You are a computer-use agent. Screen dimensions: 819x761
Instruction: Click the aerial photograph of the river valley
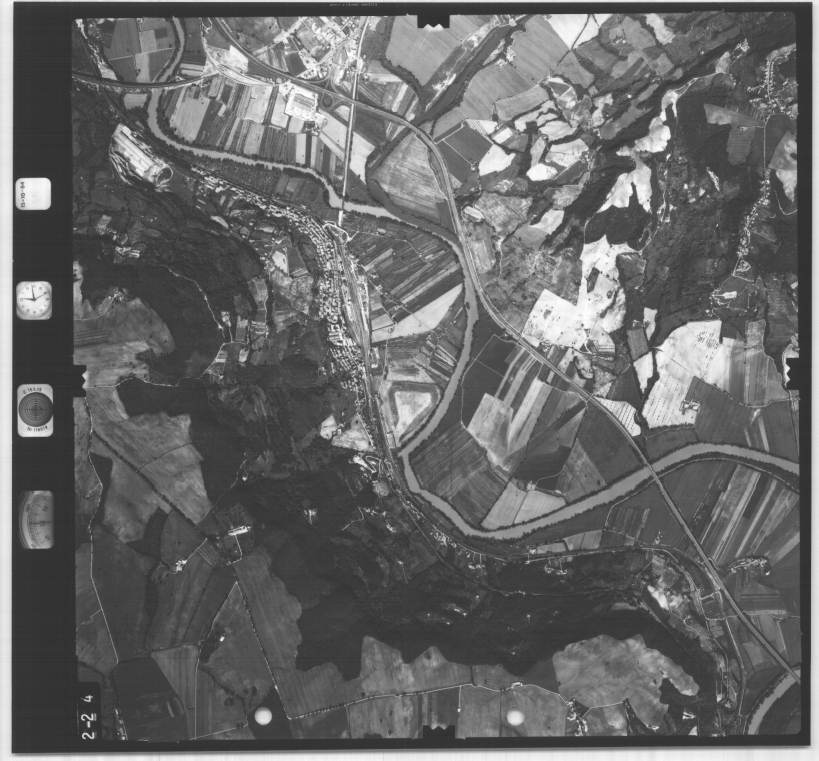436,377
